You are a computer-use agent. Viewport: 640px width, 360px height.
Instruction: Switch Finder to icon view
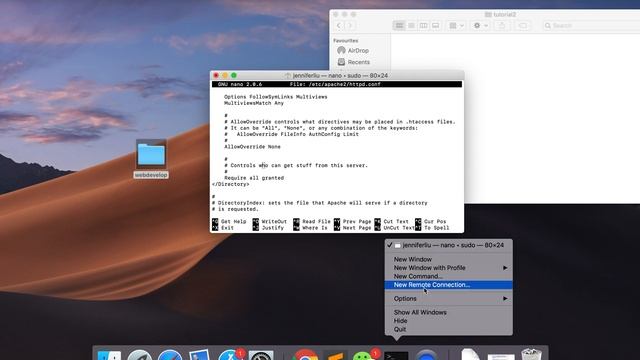[x=399, y=26]
